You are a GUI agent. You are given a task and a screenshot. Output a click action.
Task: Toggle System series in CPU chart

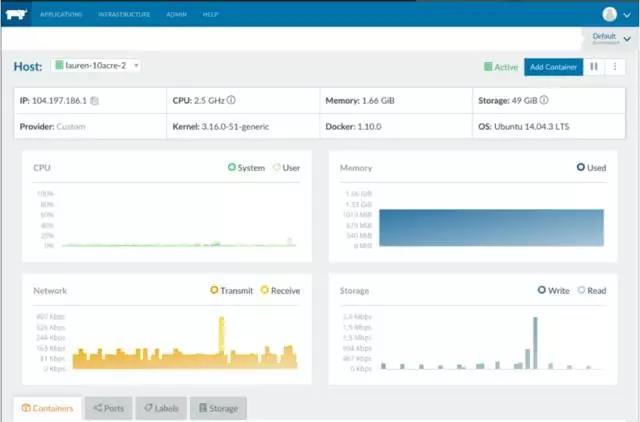pos(232,168)
